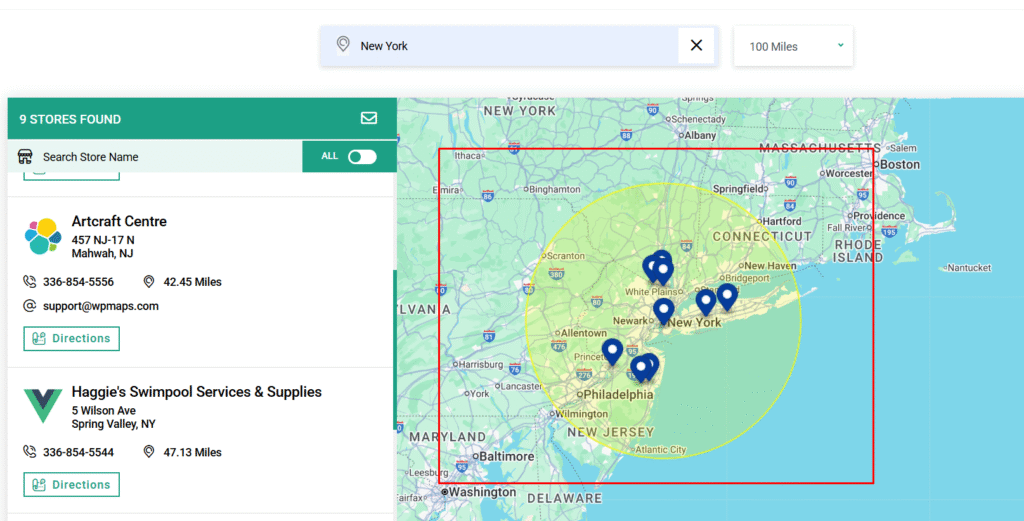Click the CONNECTICUT state label
1024x521 pixels.
click(762, 236)
